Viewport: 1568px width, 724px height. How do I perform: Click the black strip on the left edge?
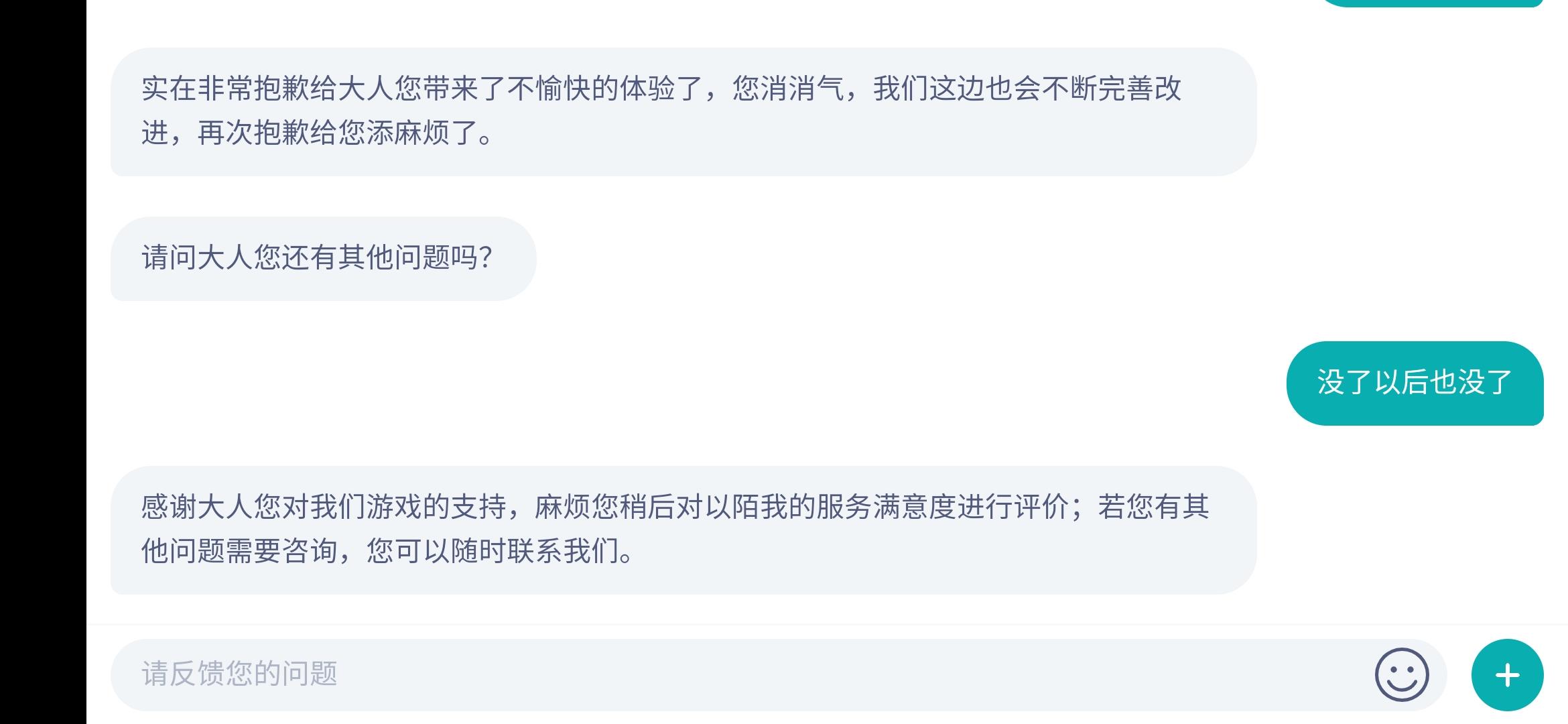[x=43, y=362]
